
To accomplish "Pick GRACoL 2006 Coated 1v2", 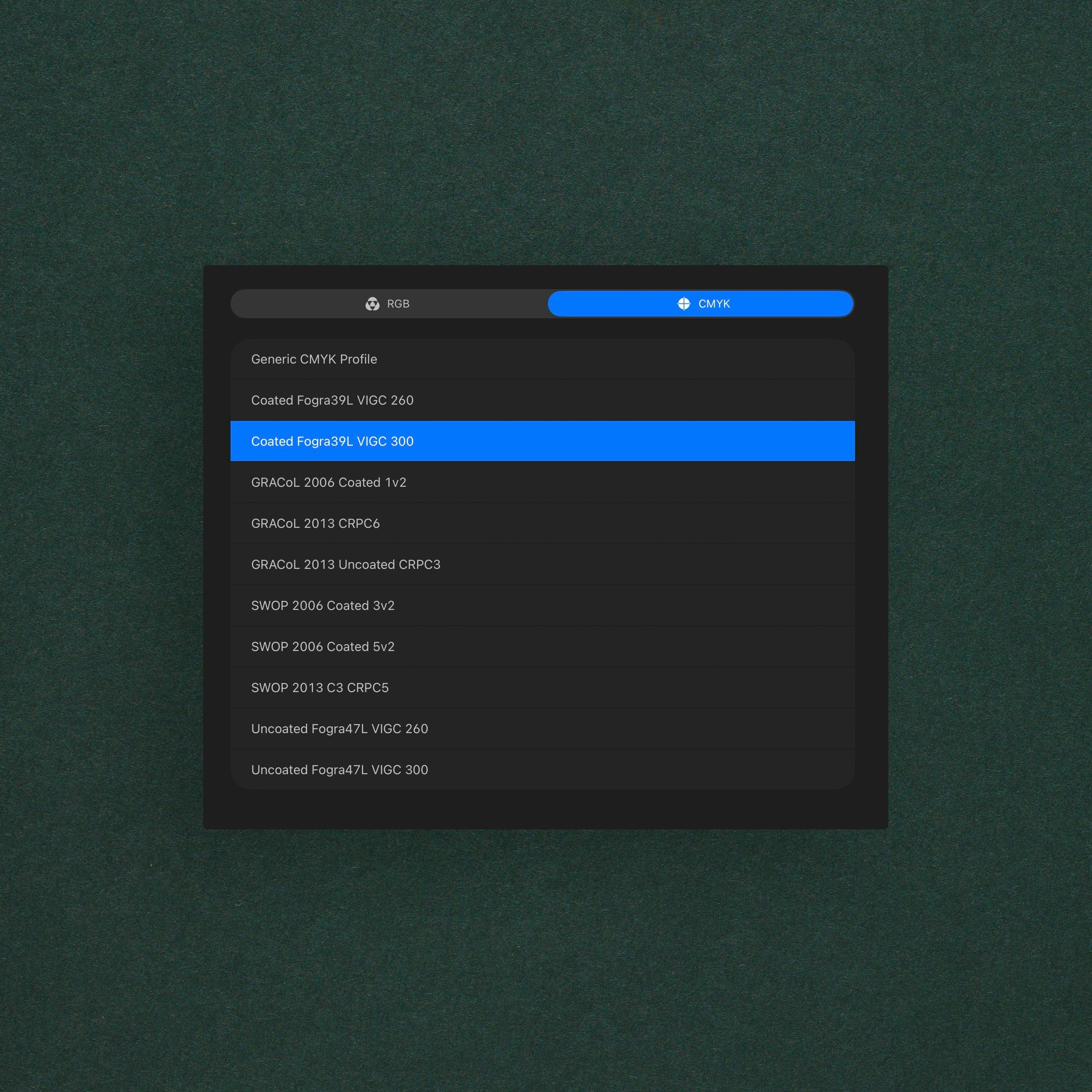I will tap(328, 482).
